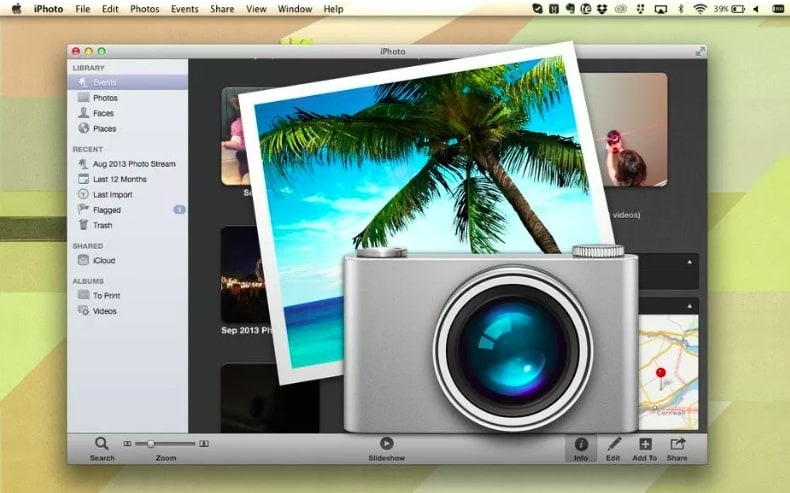790x493 pixels.
Task: Click the small-thumbnail icon beside Zoom slider
Action: pos(127,444)
